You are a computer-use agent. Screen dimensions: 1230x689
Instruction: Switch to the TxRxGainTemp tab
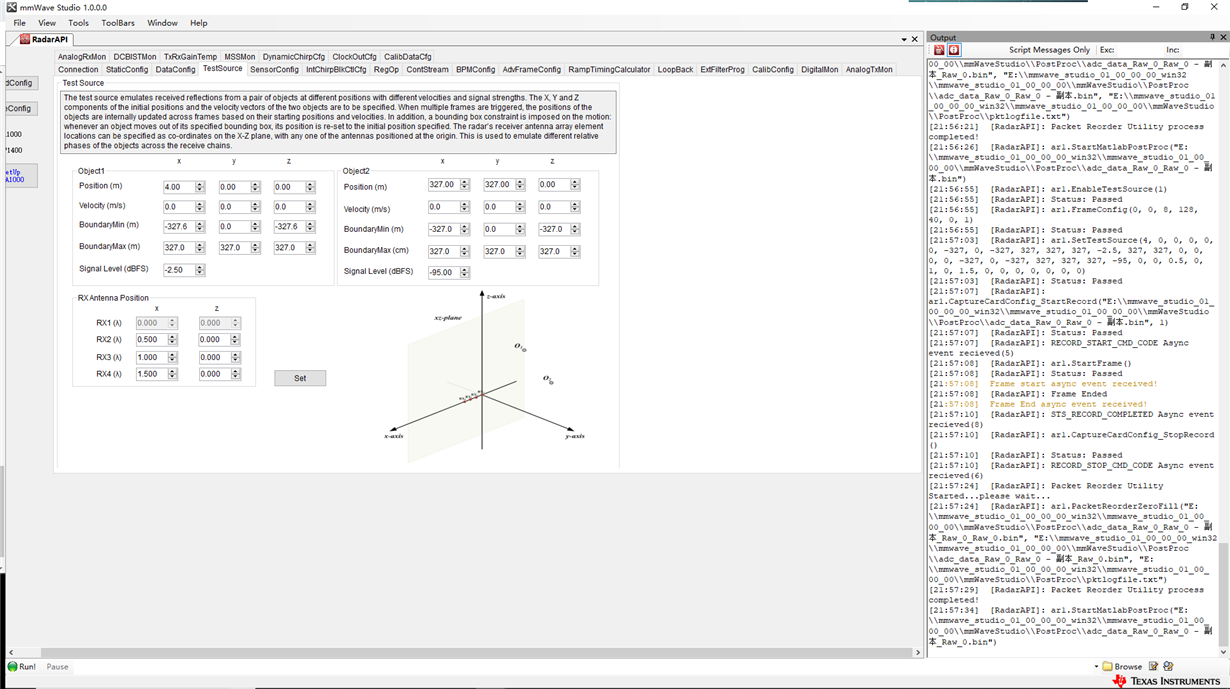190,57
